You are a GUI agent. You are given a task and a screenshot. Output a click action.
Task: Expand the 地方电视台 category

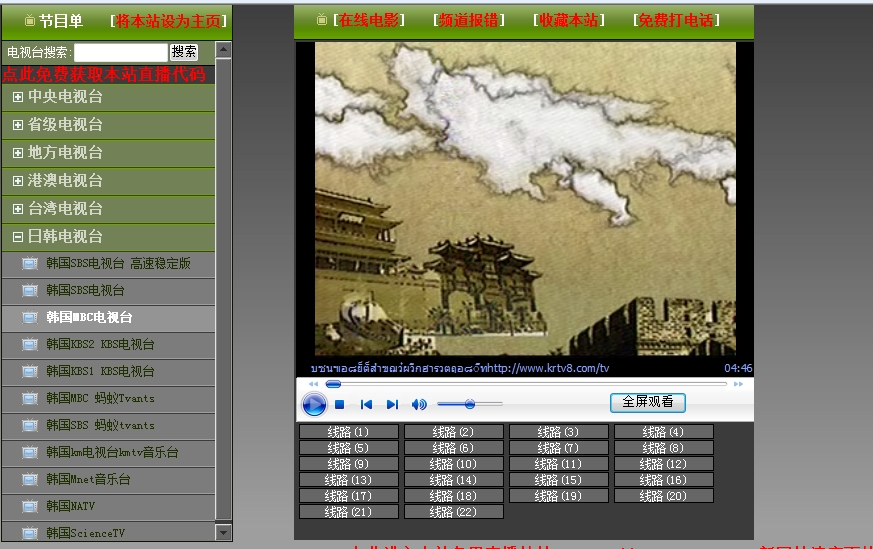(18, 153)
